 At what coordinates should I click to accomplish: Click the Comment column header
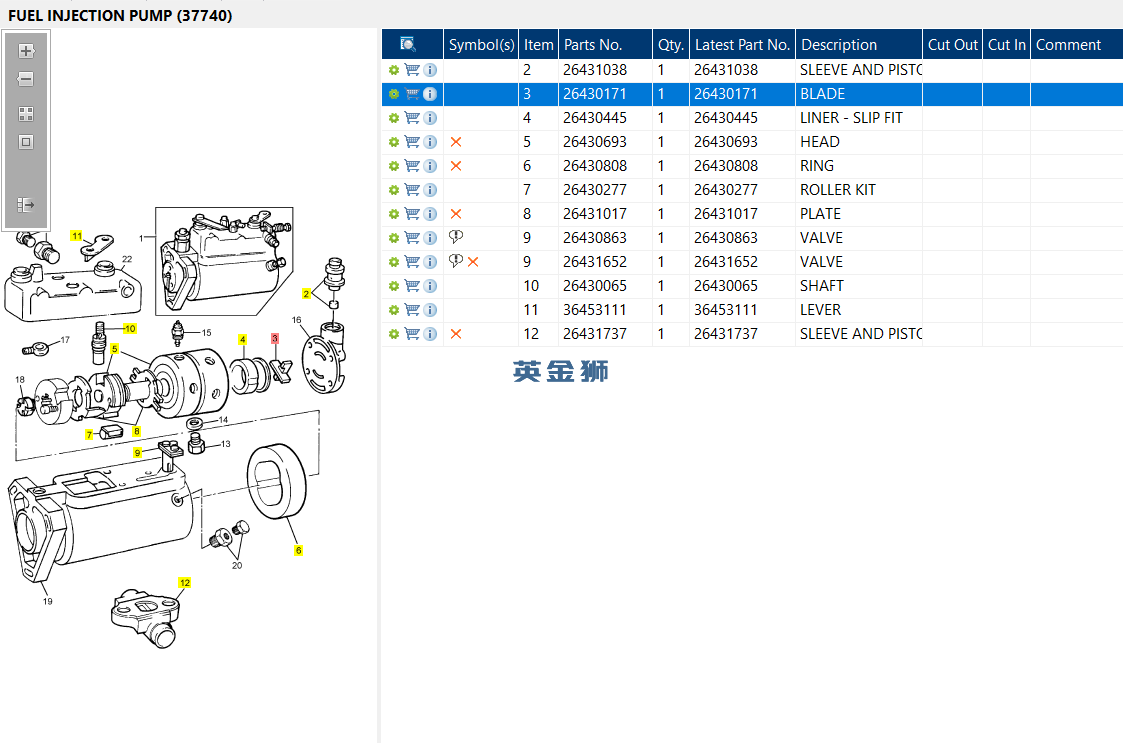[1076, 44]
